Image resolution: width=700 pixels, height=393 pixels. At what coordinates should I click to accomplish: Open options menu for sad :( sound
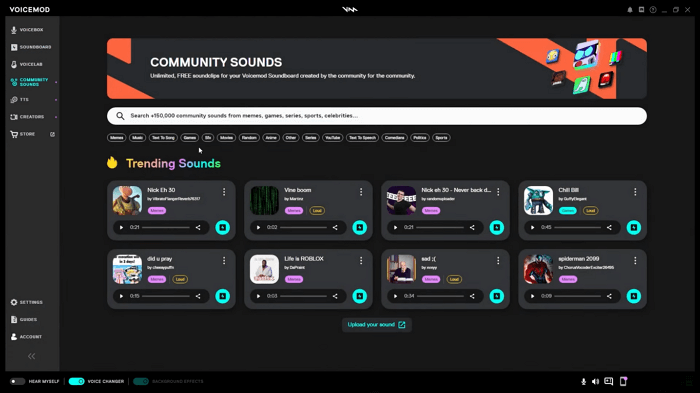pos(498,261)
